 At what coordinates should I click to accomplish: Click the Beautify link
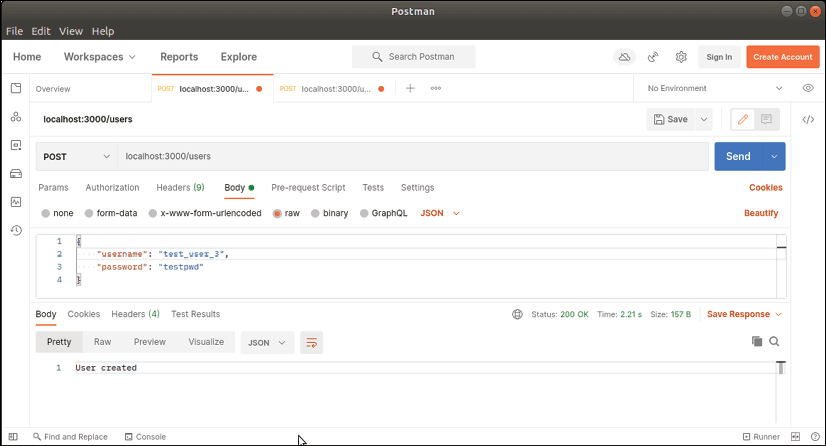[x=761, y=213]
